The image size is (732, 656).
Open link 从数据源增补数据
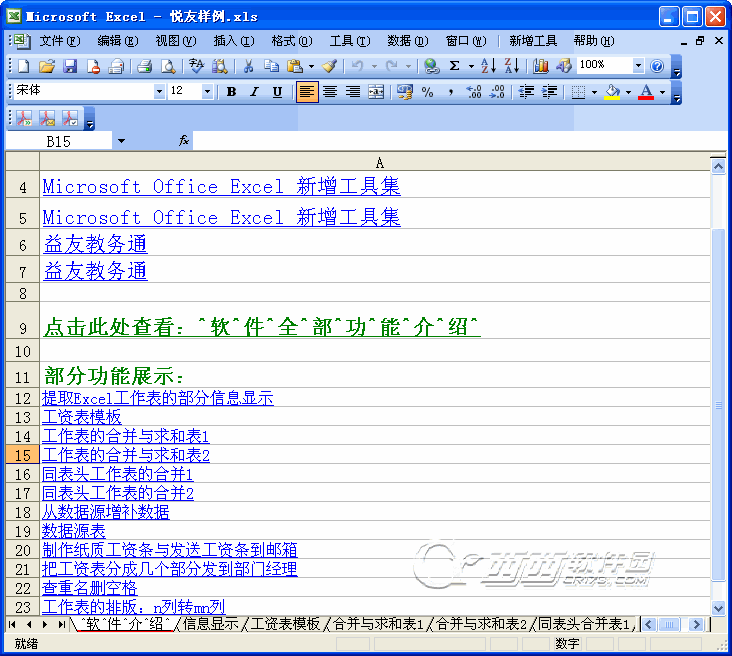[x=106, y=512]
